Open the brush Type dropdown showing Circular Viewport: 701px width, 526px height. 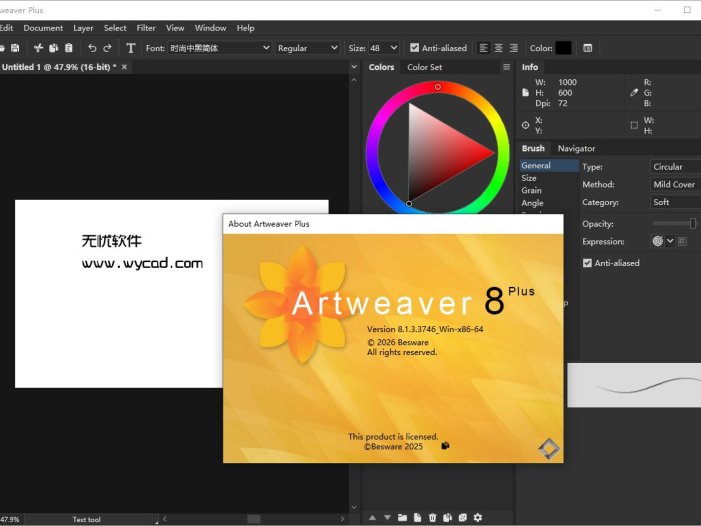click(676, 167)
